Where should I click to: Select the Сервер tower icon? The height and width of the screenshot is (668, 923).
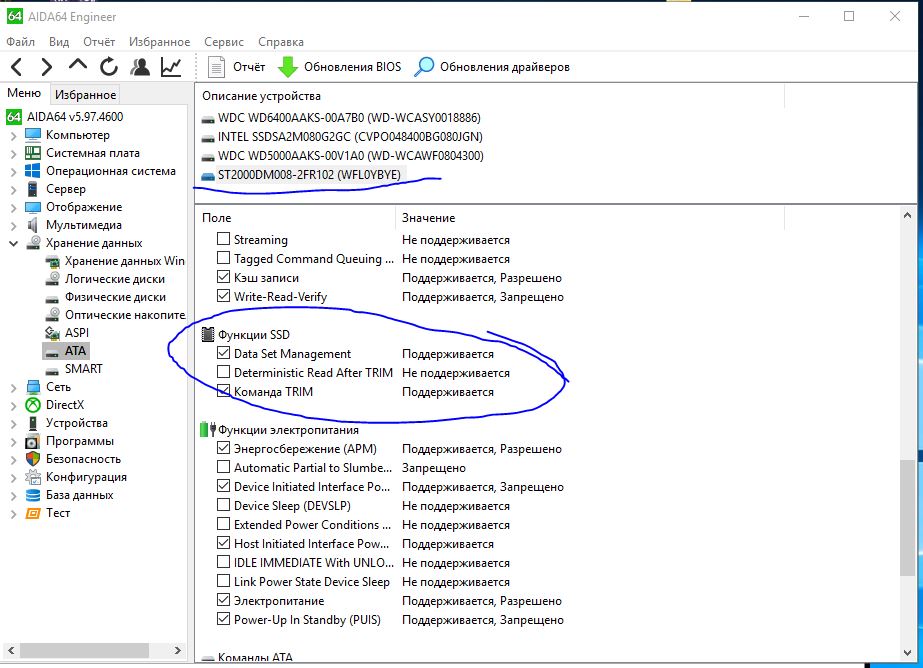(x=33, y=189)
